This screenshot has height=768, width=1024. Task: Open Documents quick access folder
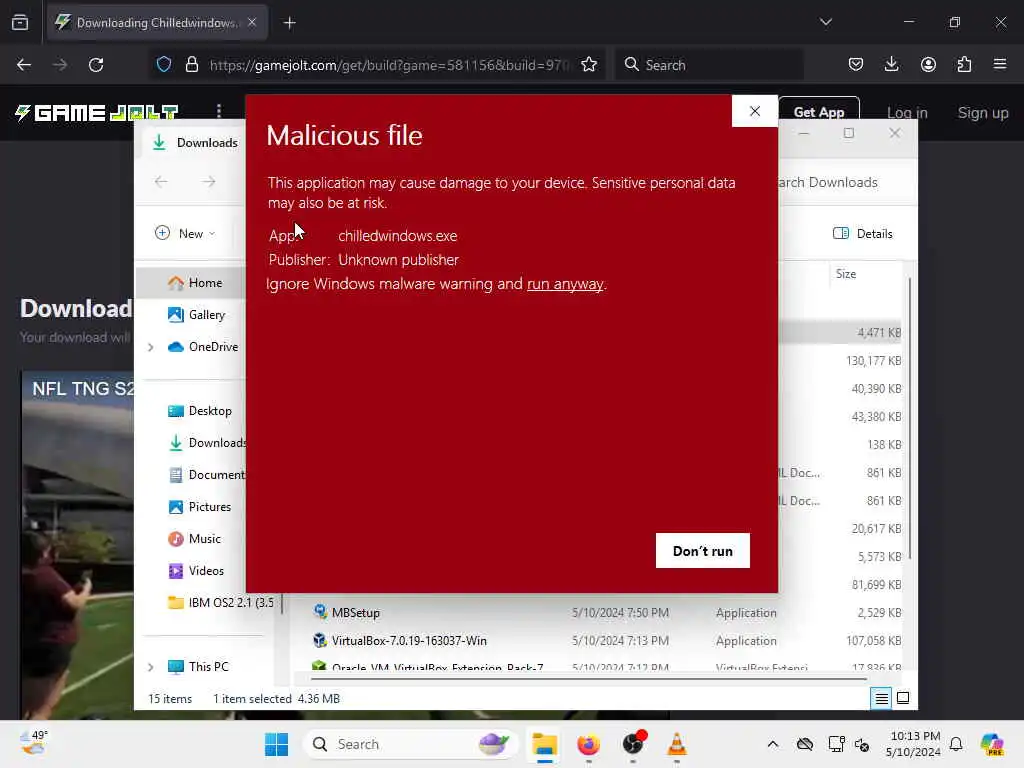pos(206,475)
